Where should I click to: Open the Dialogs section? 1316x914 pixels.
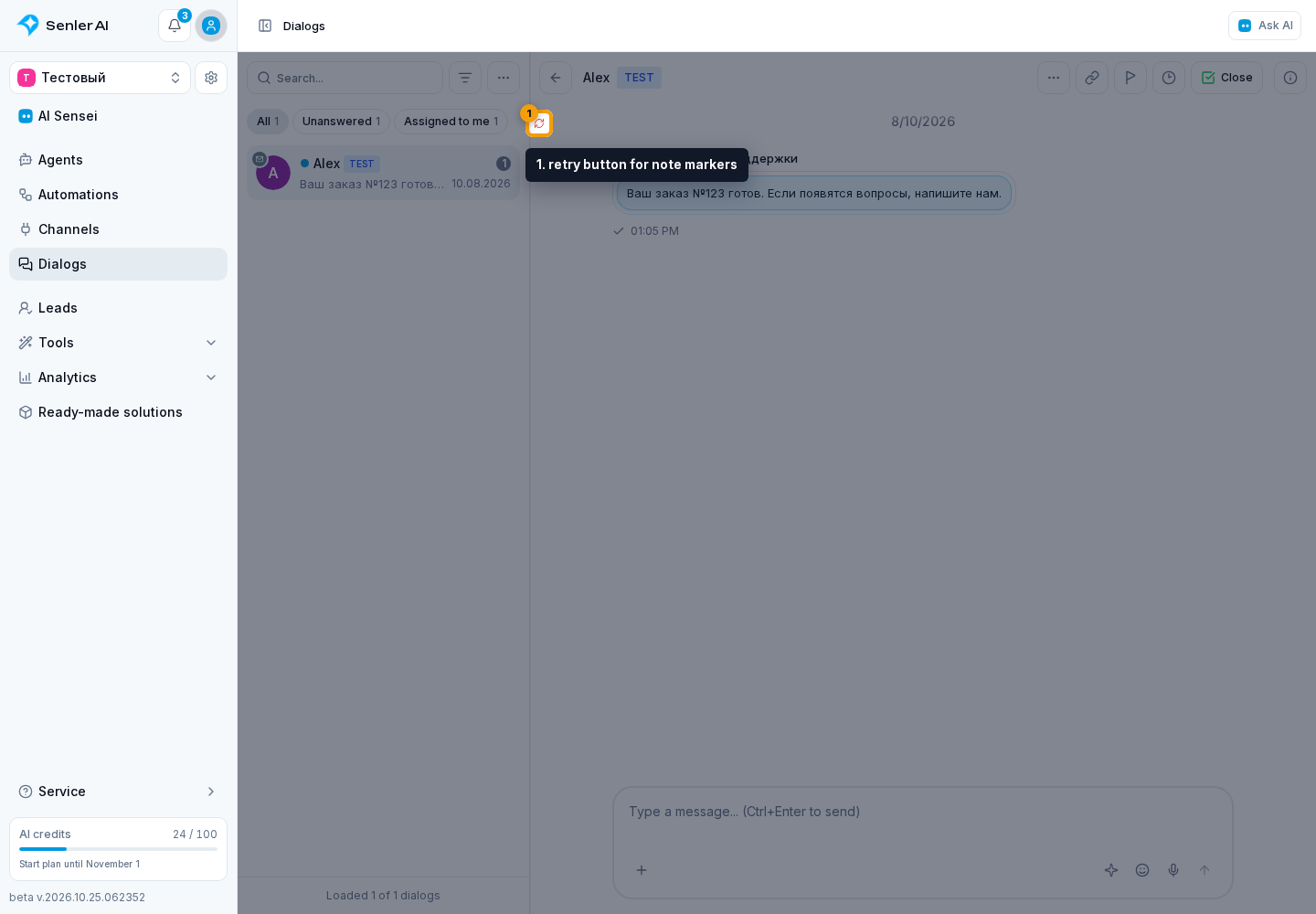tap(118, 264)
